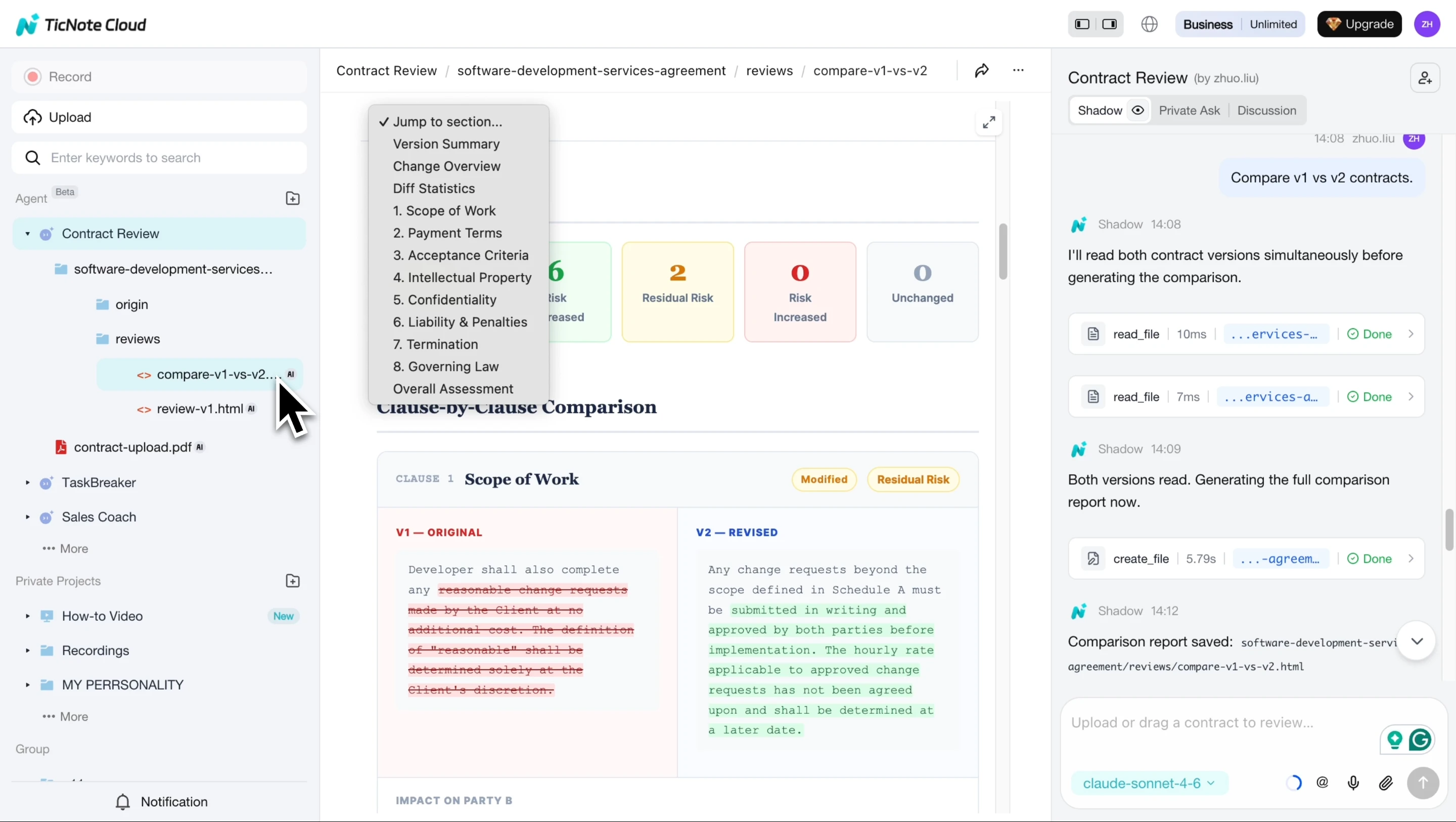The image size is (1456, 822).
Task: Jump to latest chat with down chevron
Action: point(1417,641)
